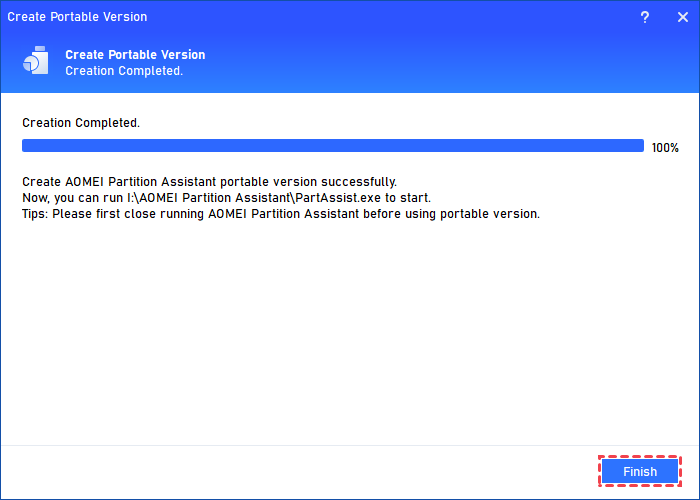Click the Finish button
The image size is (700, 500).
coord(640,471)
